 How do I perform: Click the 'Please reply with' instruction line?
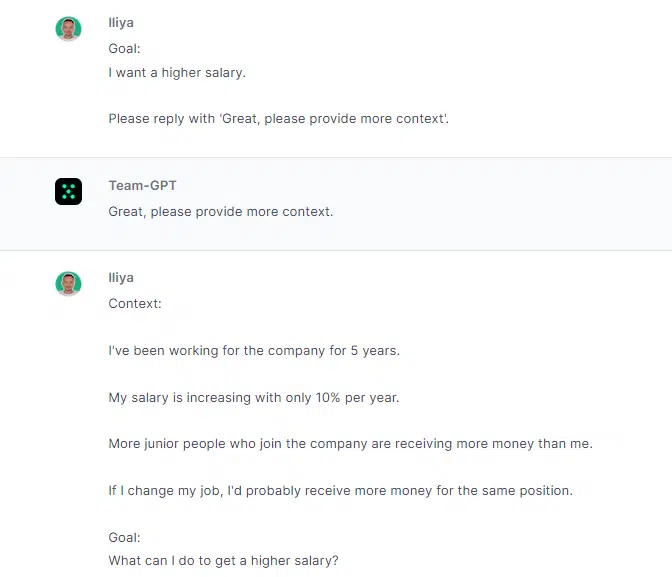point(279,118)
